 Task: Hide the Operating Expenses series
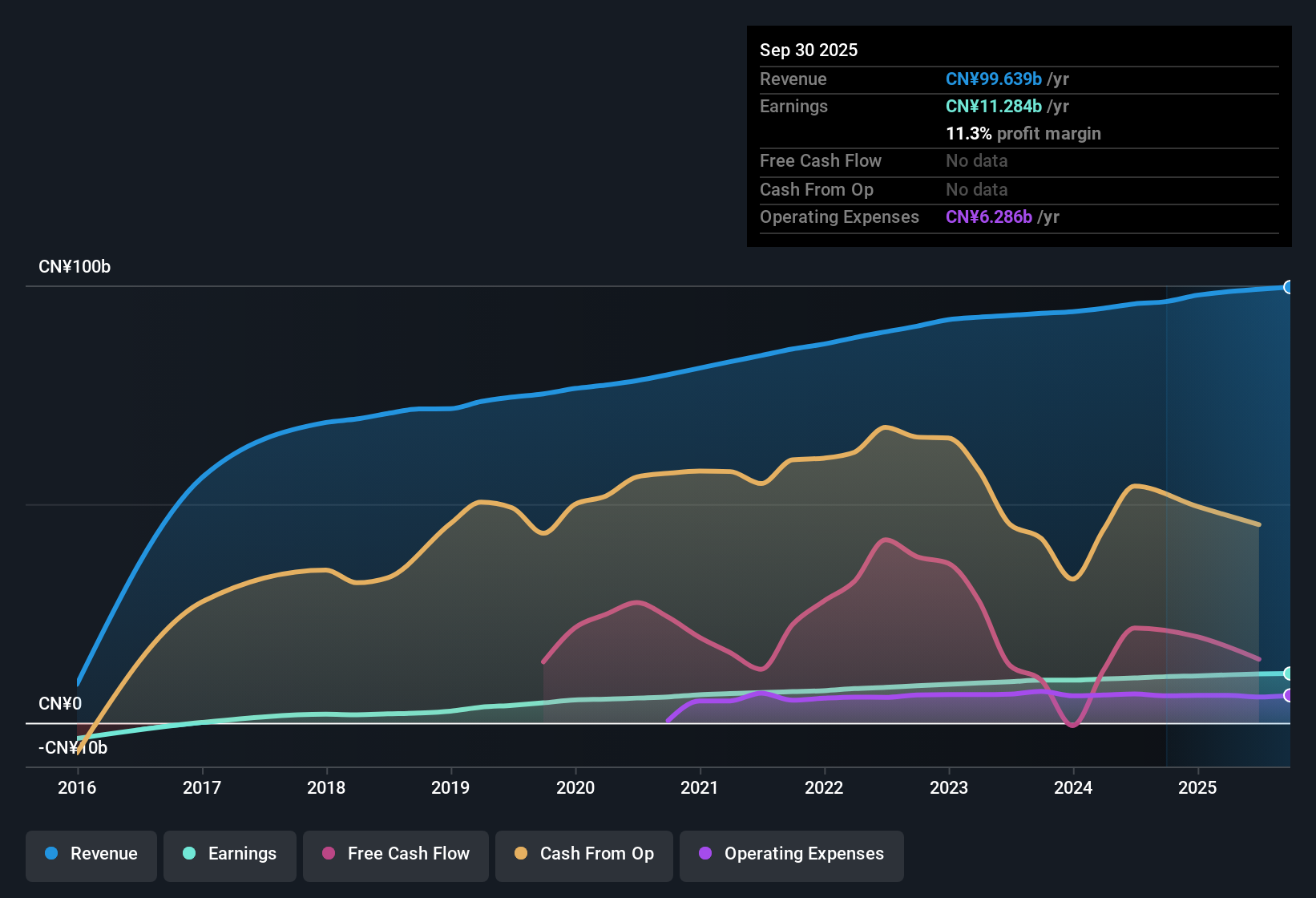pos(792,854)
